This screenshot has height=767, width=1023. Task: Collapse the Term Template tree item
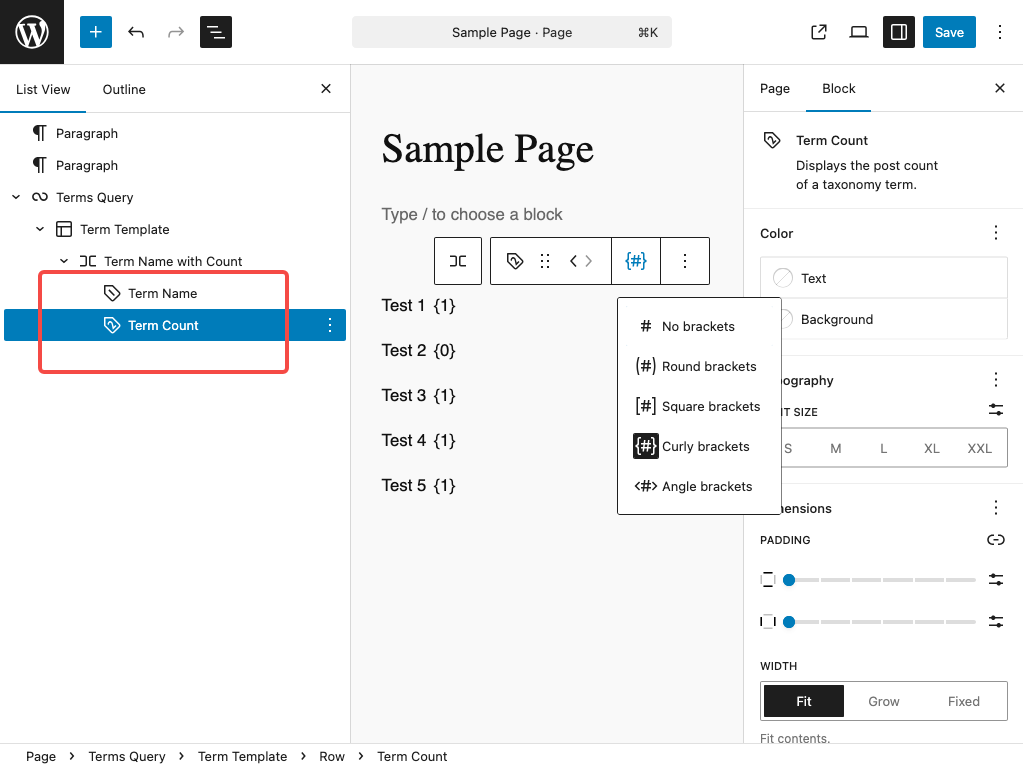tap(40, 229)
